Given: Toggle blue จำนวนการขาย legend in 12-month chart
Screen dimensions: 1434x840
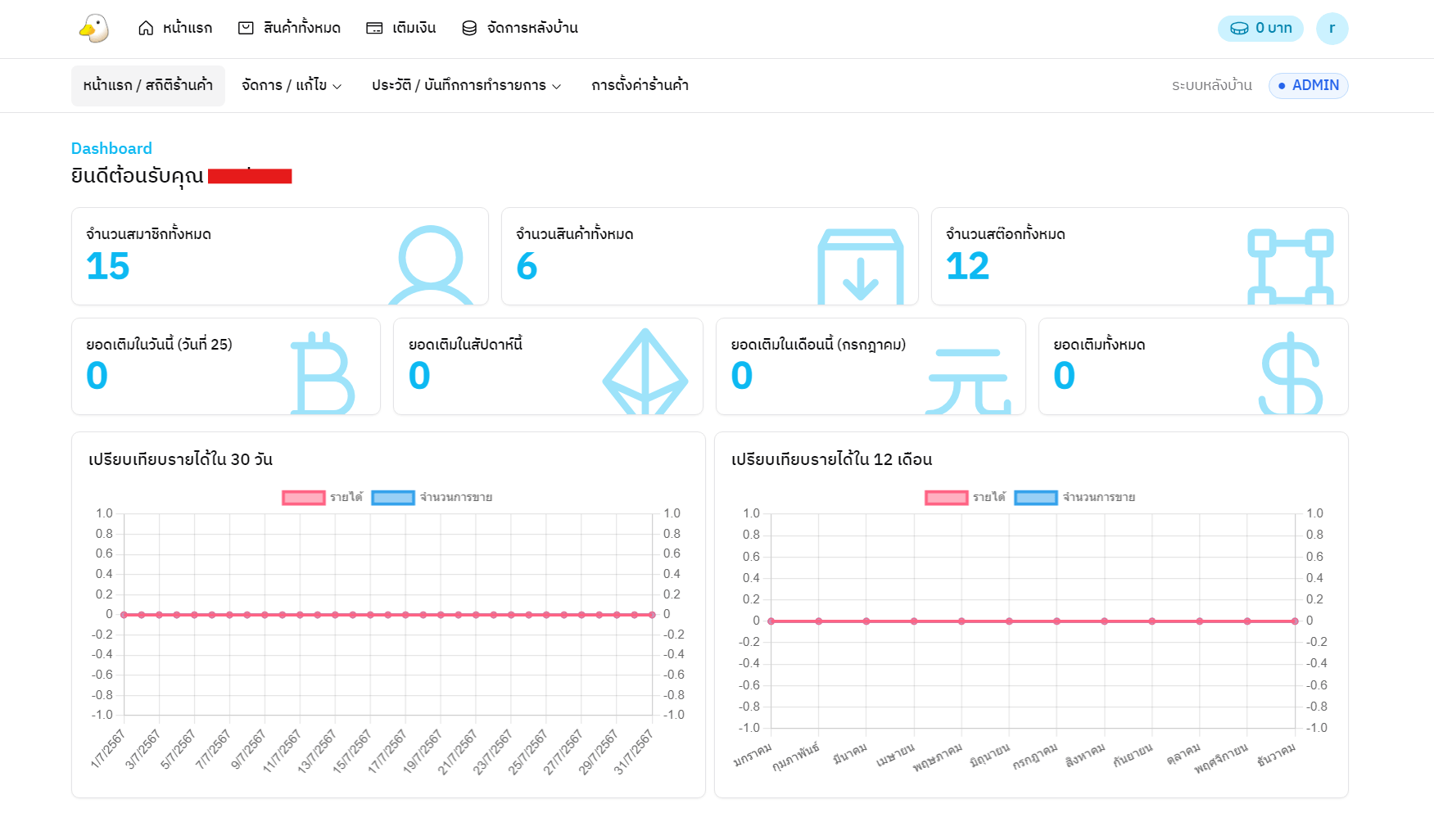Looking at the screenshot, I should [1074, 498].
